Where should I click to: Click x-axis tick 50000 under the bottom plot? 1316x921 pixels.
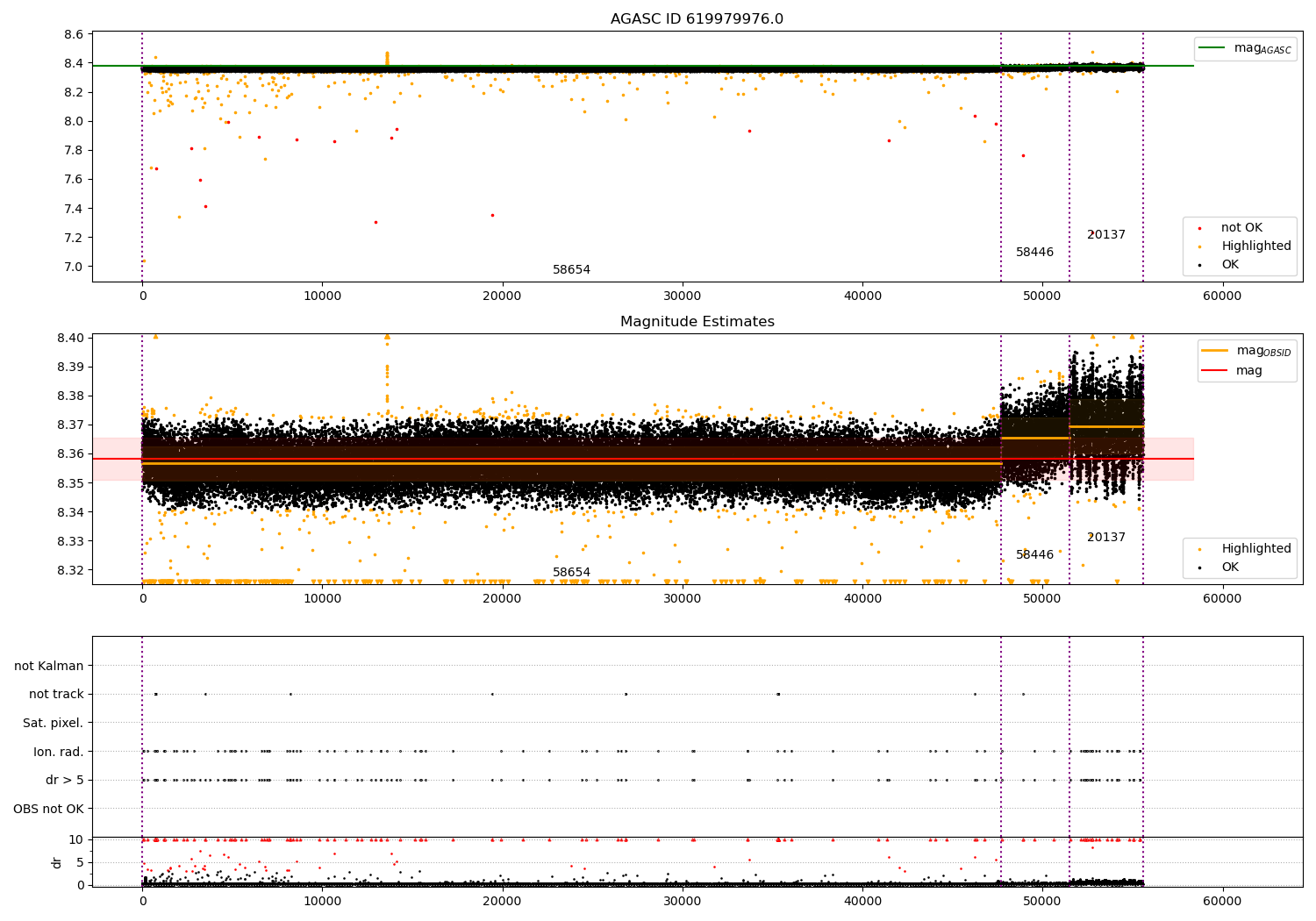click(x=1042, y=902)
